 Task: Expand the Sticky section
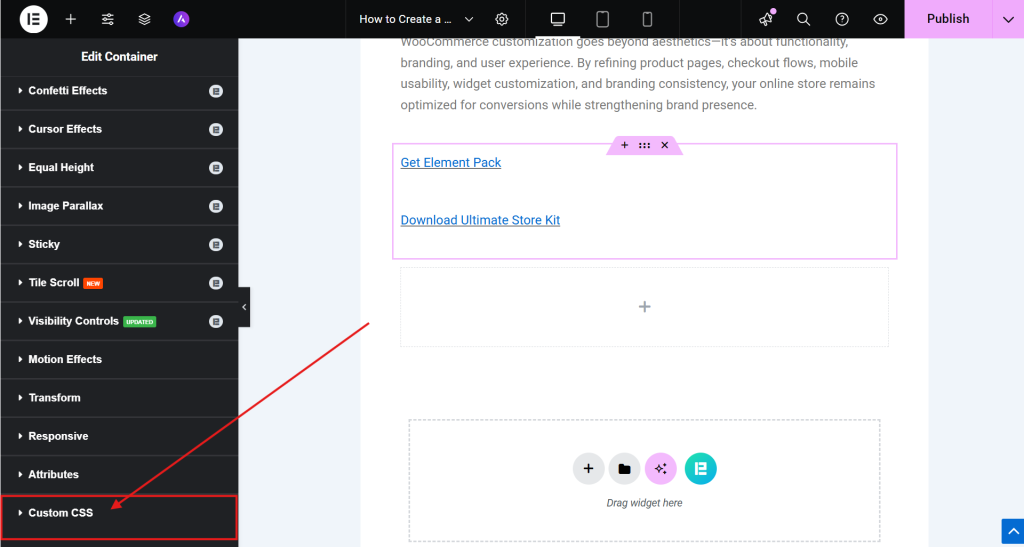119,244
